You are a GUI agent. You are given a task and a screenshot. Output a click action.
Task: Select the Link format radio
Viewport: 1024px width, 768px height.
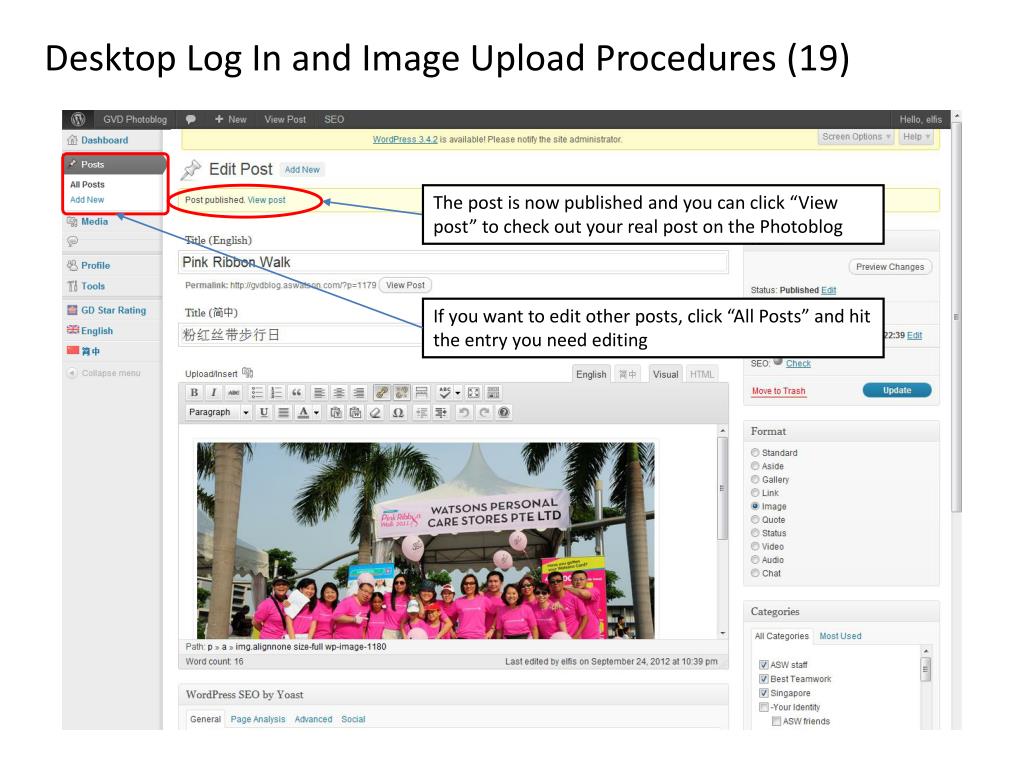pyautogui.click(x=755, y=492)
